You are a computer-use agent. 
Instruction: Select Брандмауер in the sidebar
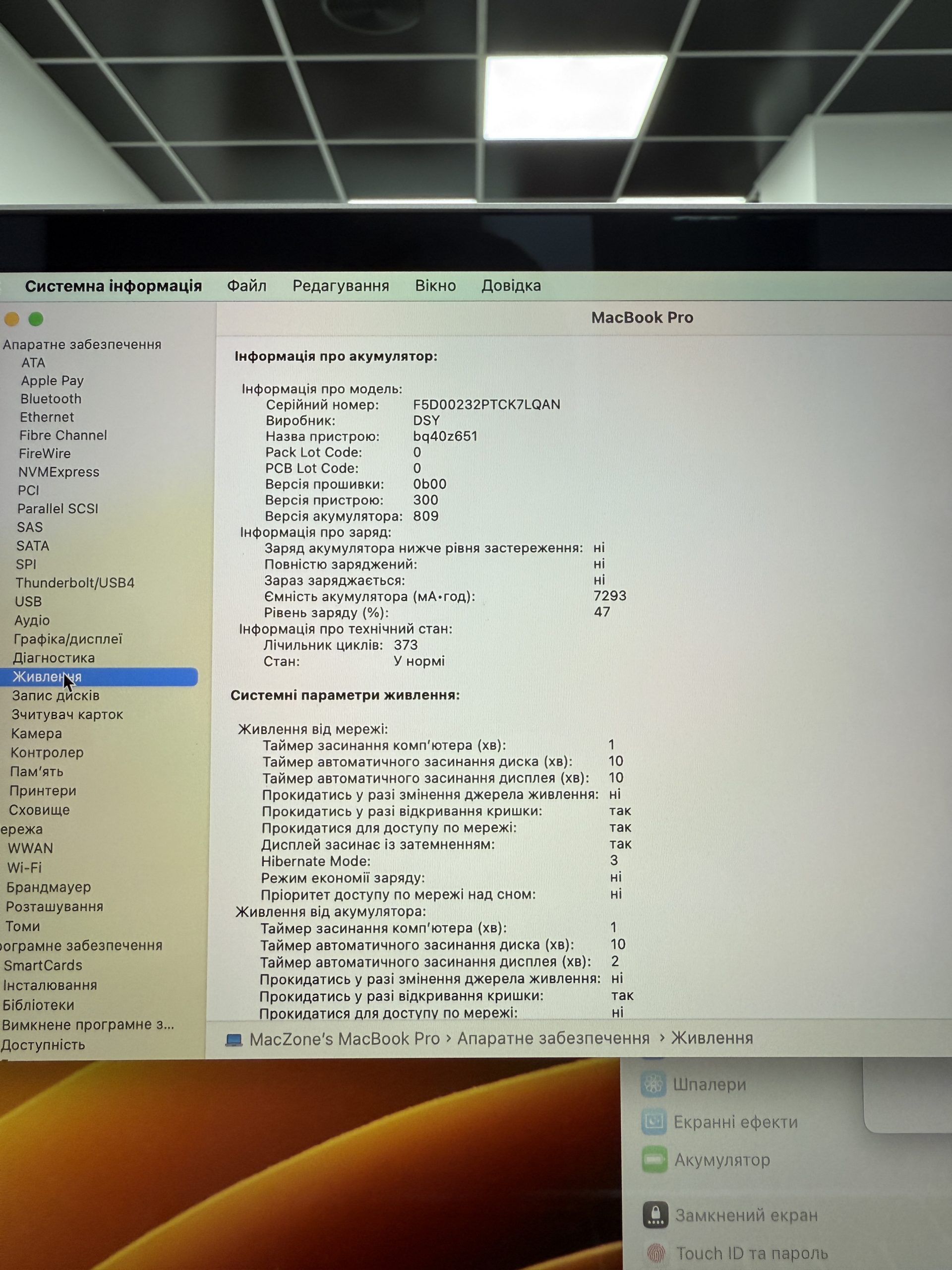pyautogui.click(x=48, y=887)
